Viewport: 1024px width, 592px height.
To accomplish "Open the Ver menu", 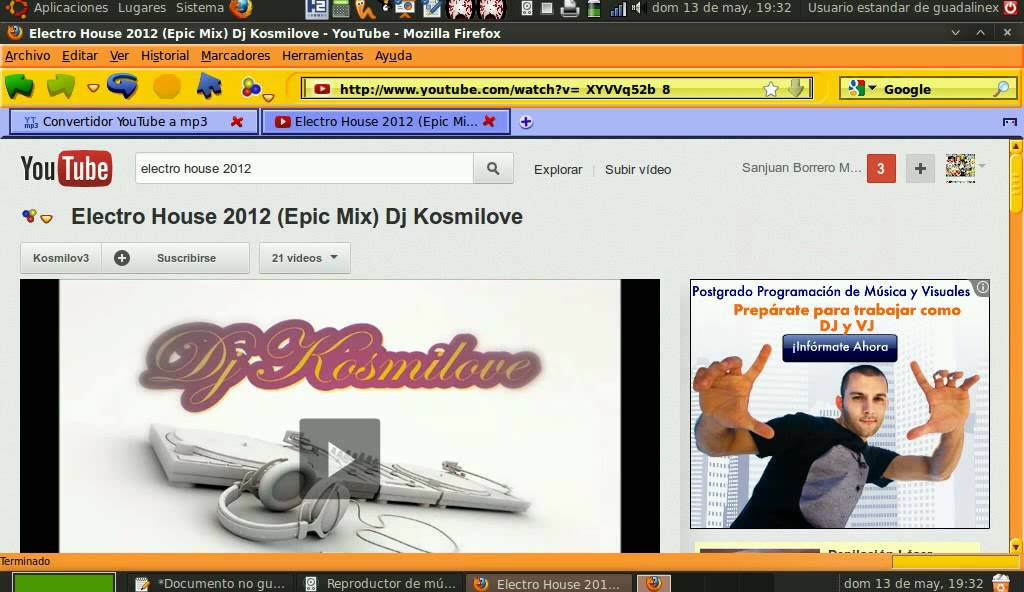I will pyautogui.click(x=119, y=56).
